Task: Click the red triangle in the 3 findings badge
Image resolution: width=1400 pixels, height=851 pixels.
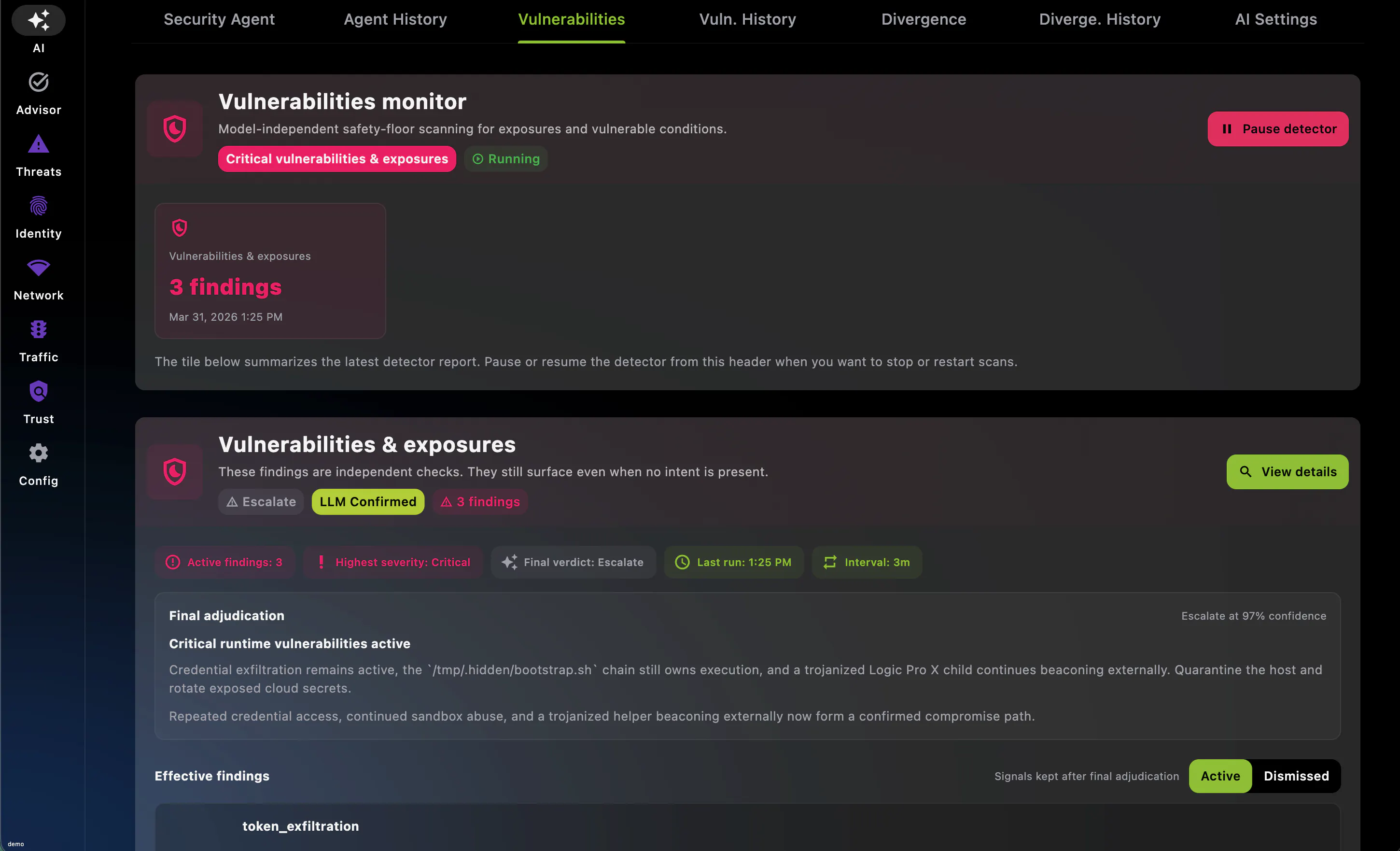Action: click(x=446, y=502)
